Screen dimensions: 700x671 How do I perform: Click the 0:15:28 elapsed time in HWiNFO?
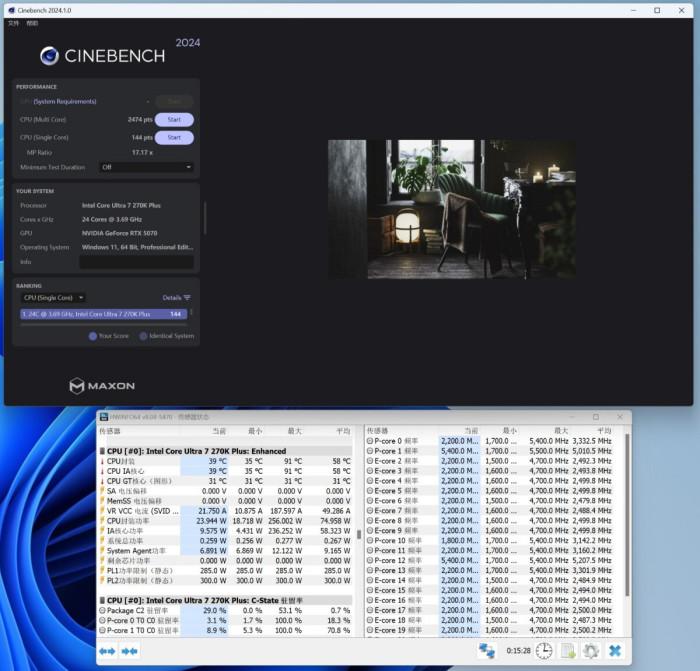point(518,651)
